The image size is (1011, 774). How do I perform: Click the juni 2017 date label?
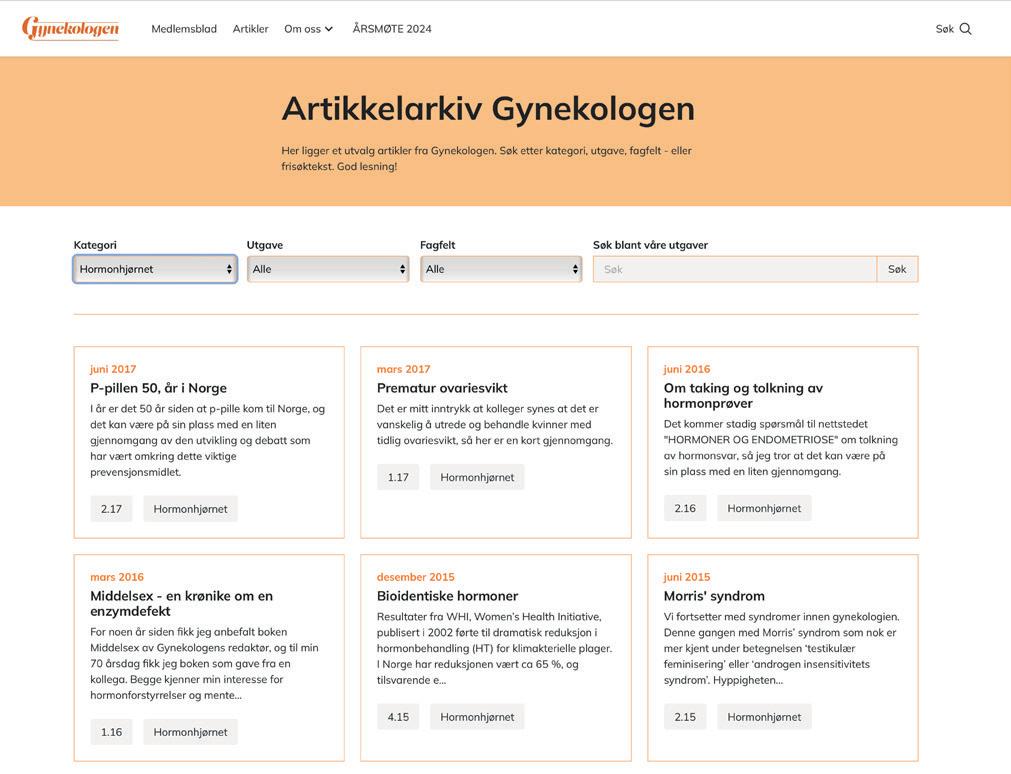[x=113, y=369]
